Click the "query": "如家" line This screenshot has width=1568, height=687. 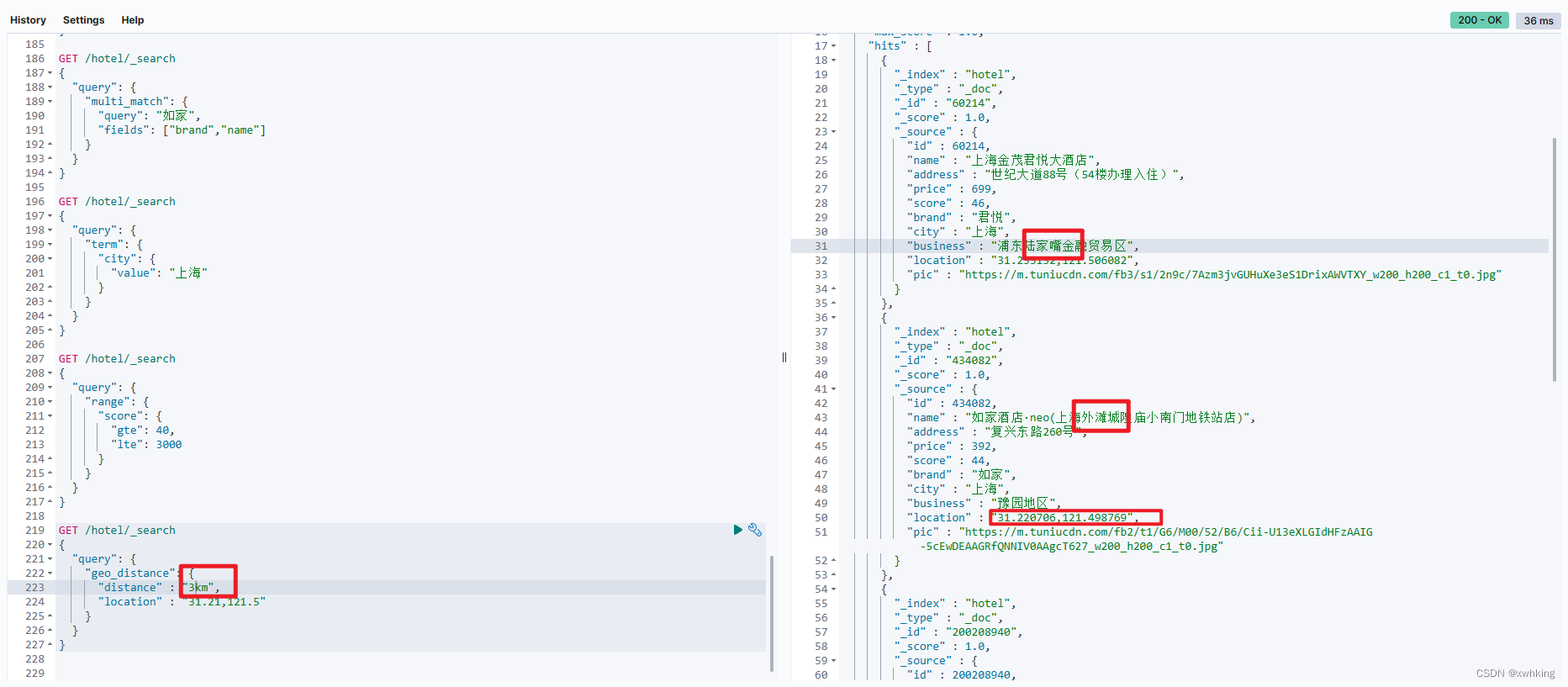pos(149,116)
